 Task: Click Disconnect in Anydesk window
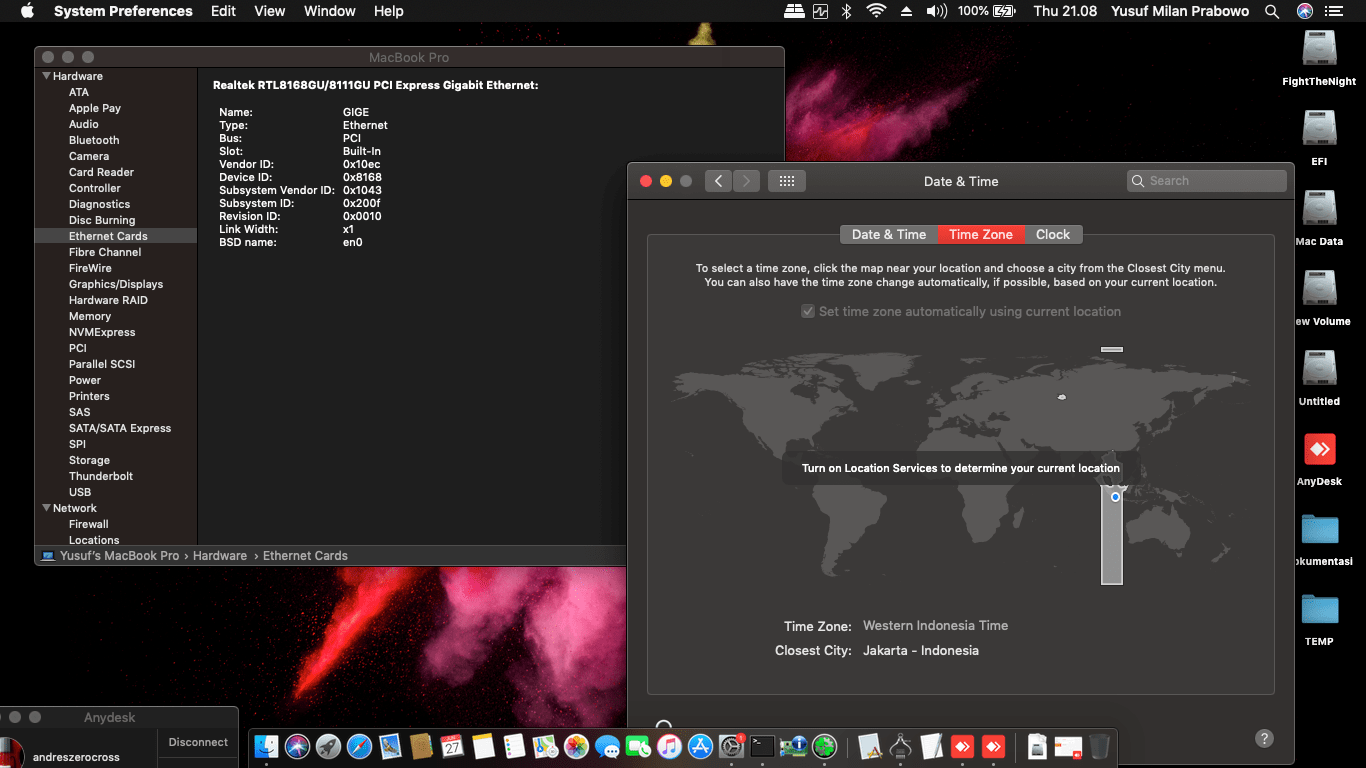point(198,742)
